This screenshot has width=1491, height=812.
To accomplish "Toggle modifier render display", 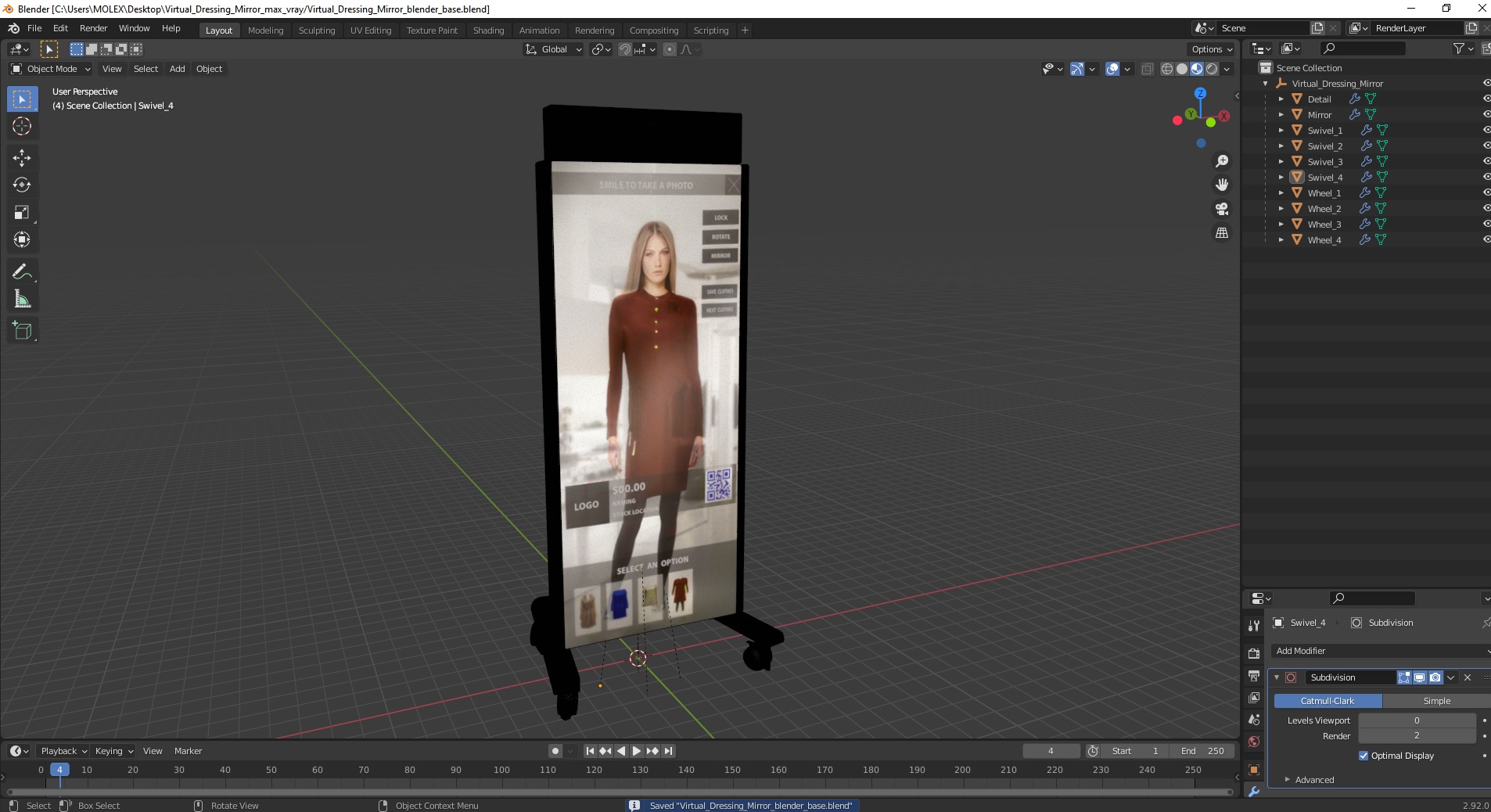I will [x=1435, y=677].
